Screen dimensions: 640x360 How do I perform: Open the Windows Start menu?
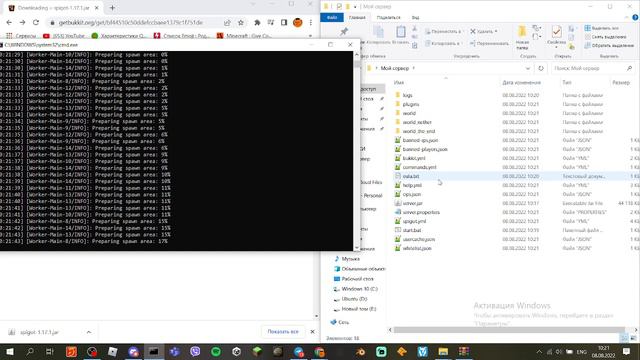click(10, 351)
